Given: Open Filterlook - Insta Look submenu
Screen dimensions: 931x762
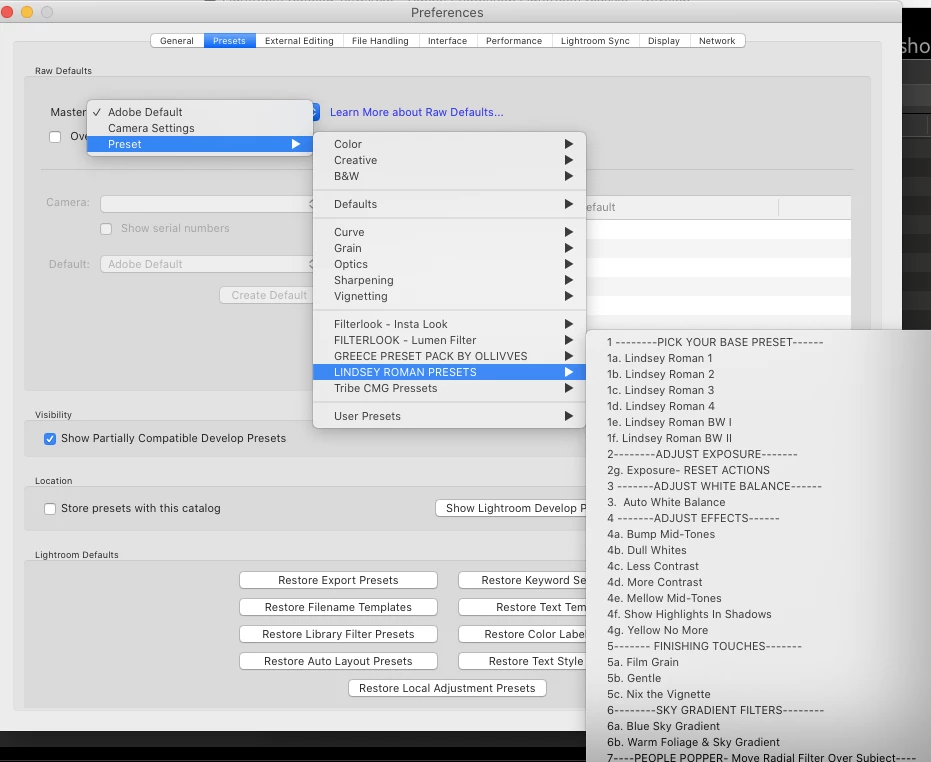Looking at the screenshot, I should [x=449, y=324].
